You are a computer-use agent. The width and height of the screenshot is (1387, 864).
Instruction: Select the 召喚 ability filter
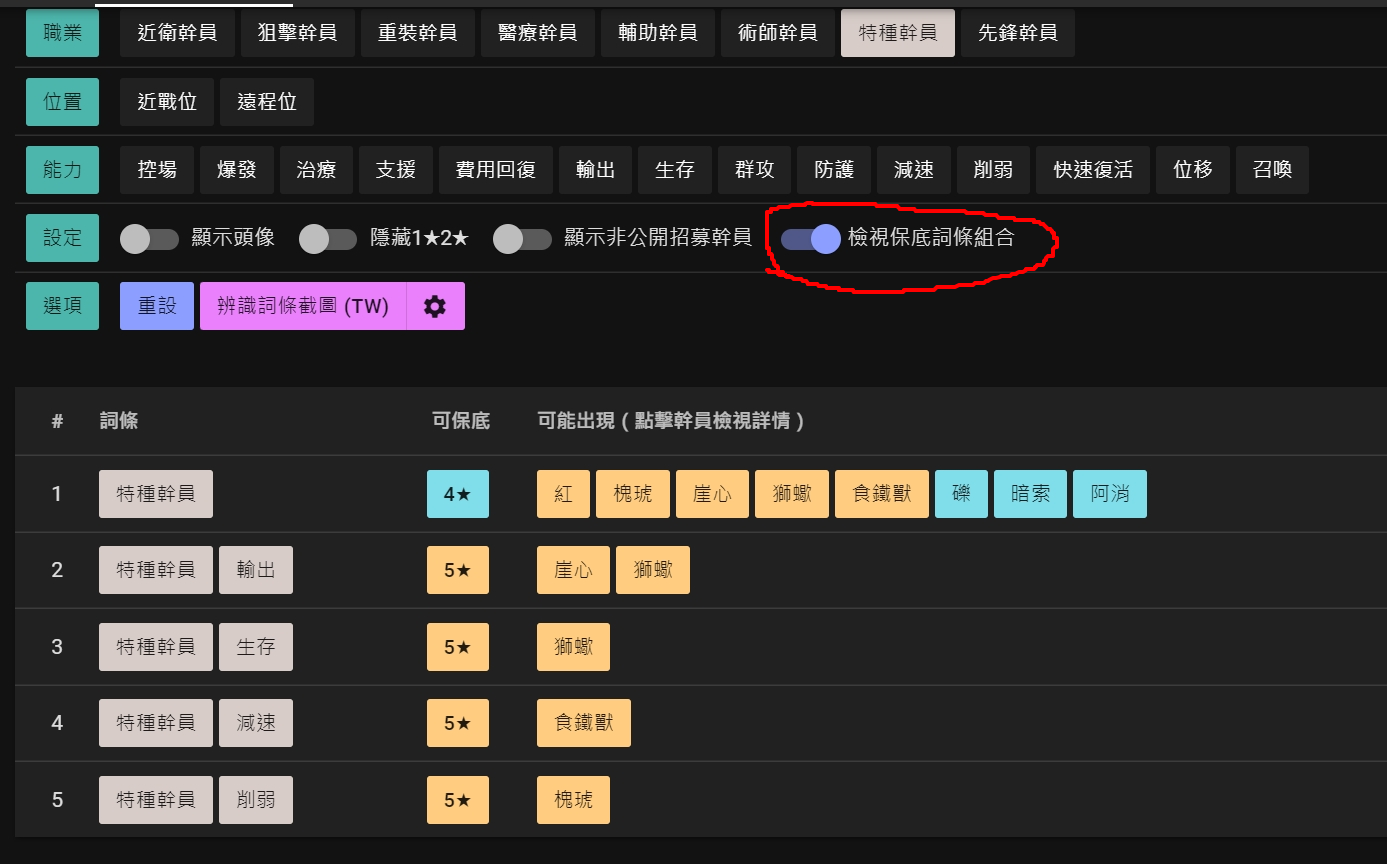click(1272, 170)
